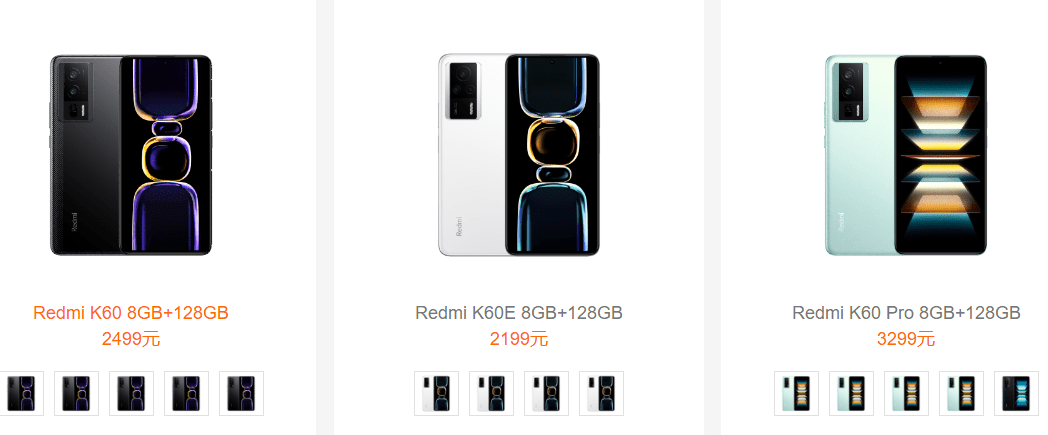The image size is (1048, 435).
Task: Select the second thumbnail under Redmi K60E
Action: click(x=491, y=393)
